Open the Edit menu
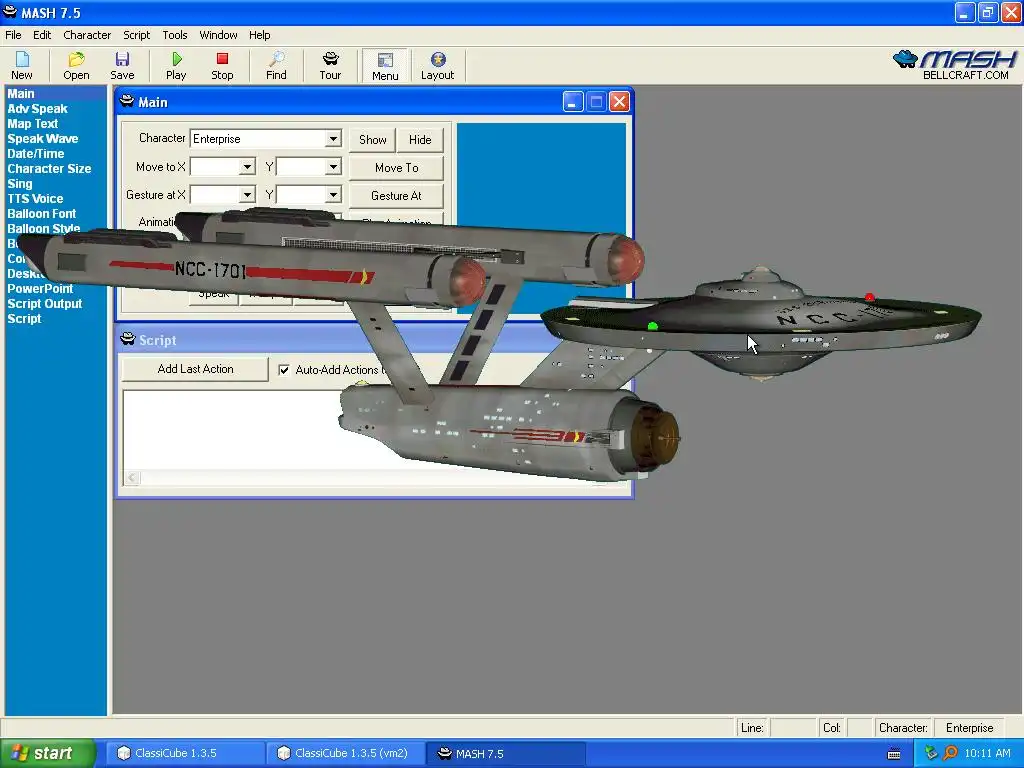The width and height of the screenshot is (1024, 768). [x=42, y=35]
